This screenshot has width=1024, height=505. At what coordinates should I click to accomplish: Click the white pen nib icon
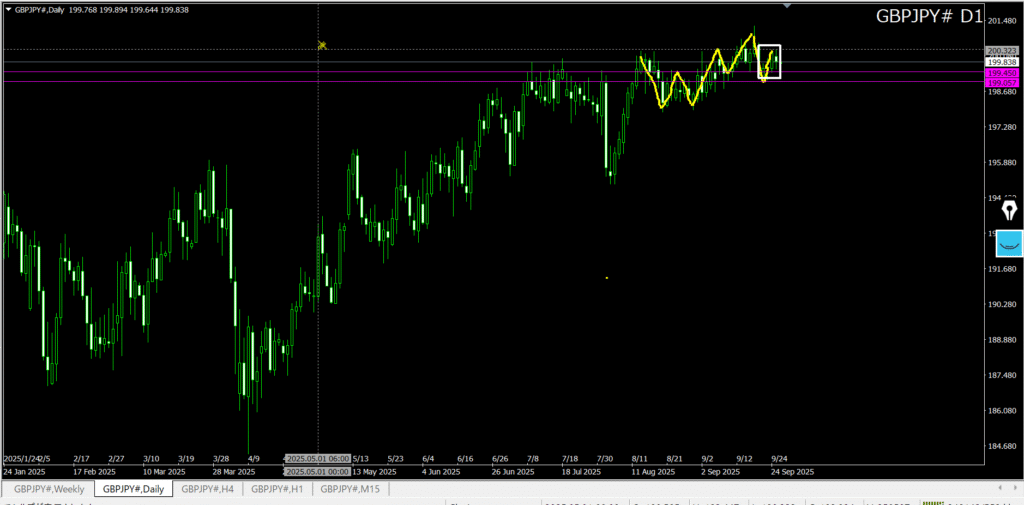pos(1009,209)
